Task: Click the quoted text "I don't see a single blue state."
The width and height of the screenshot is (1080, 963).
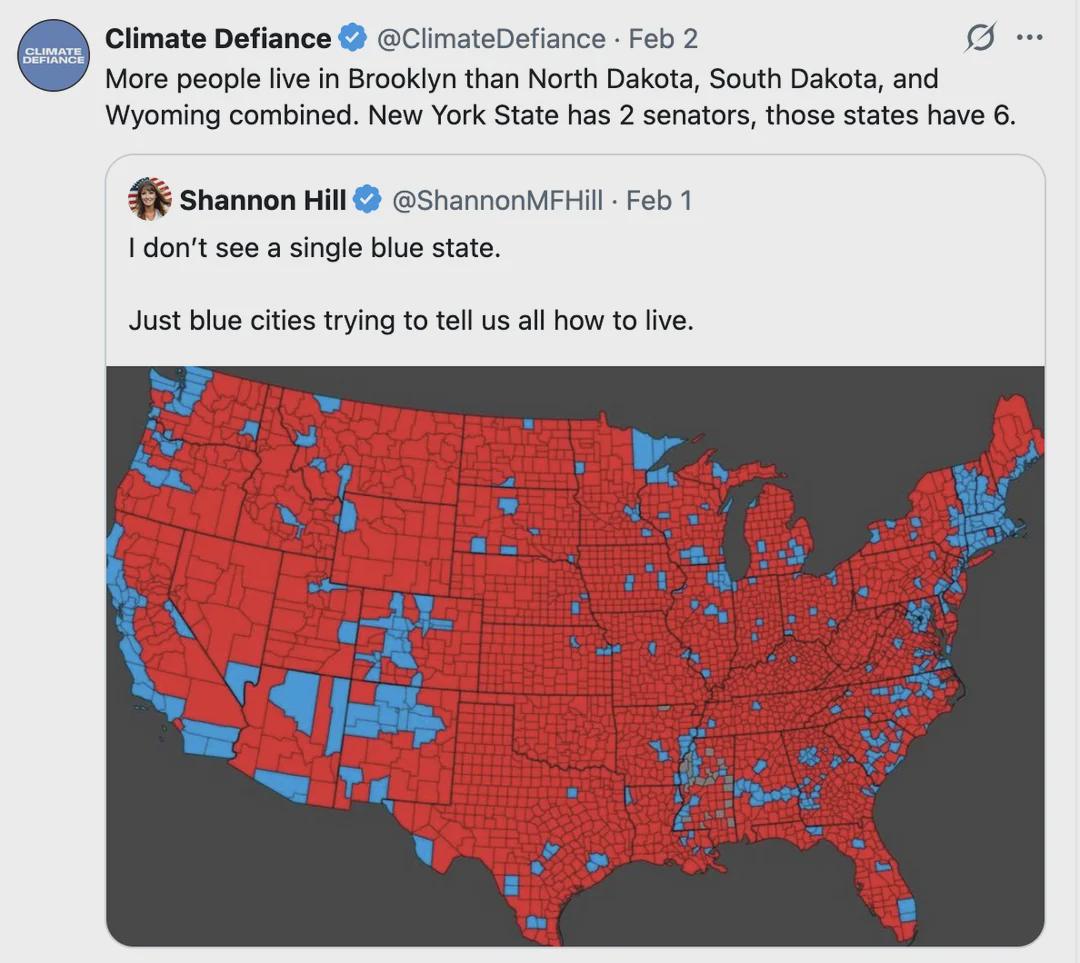Action: point(314,248)
